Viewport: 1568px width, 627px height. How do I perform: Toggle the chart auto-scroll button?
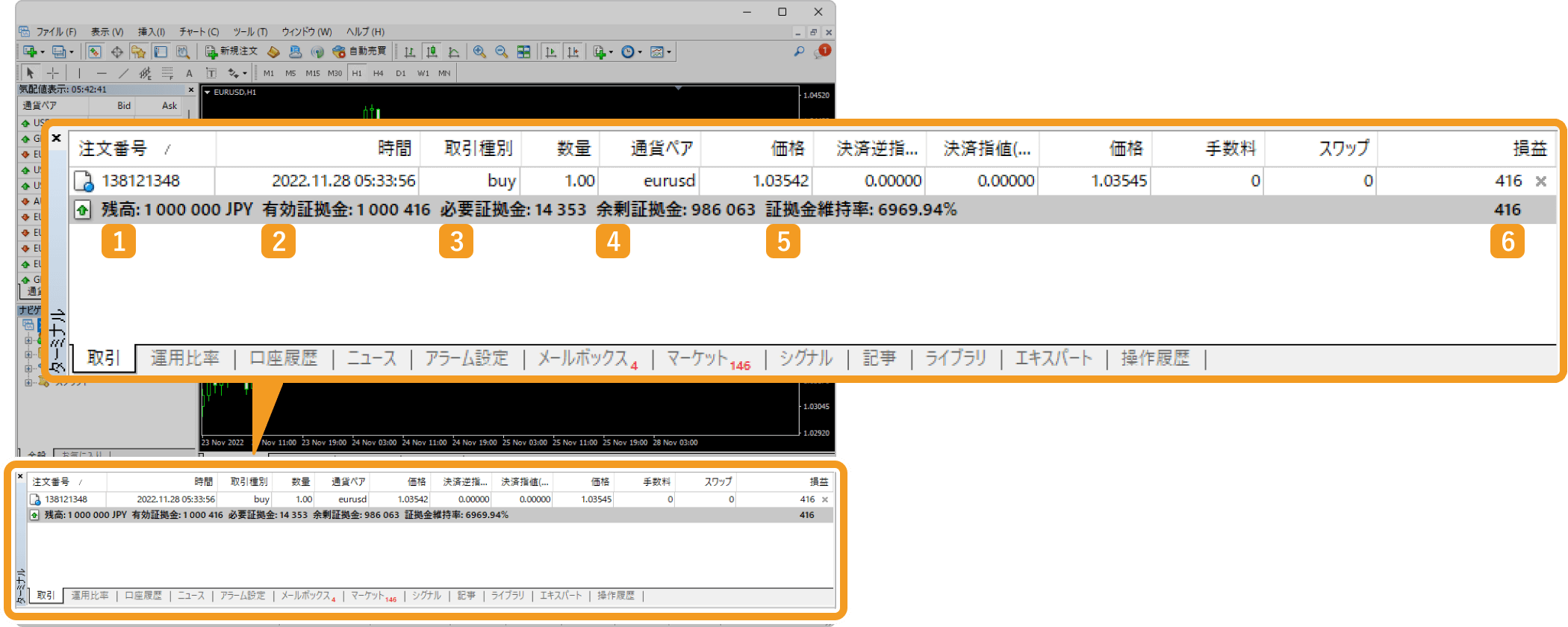pyautogui.click(x=551, y=52)
